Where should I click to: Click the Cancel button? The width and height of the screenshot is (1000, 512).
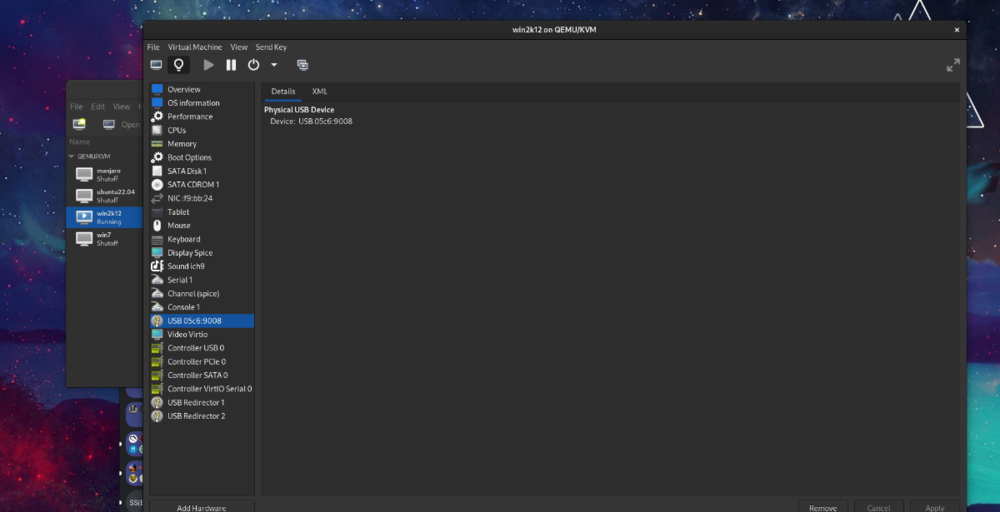click(879, 508)
